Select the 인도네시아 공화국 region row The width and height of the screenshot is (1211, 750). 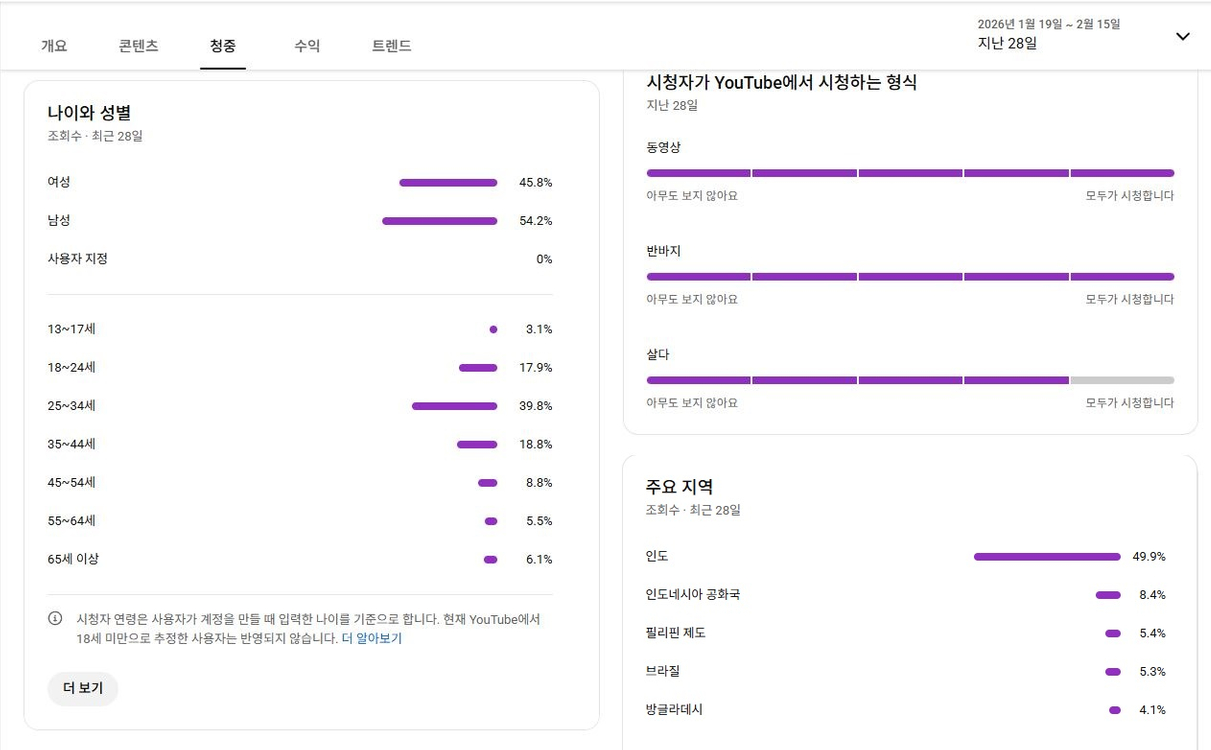1107,594
